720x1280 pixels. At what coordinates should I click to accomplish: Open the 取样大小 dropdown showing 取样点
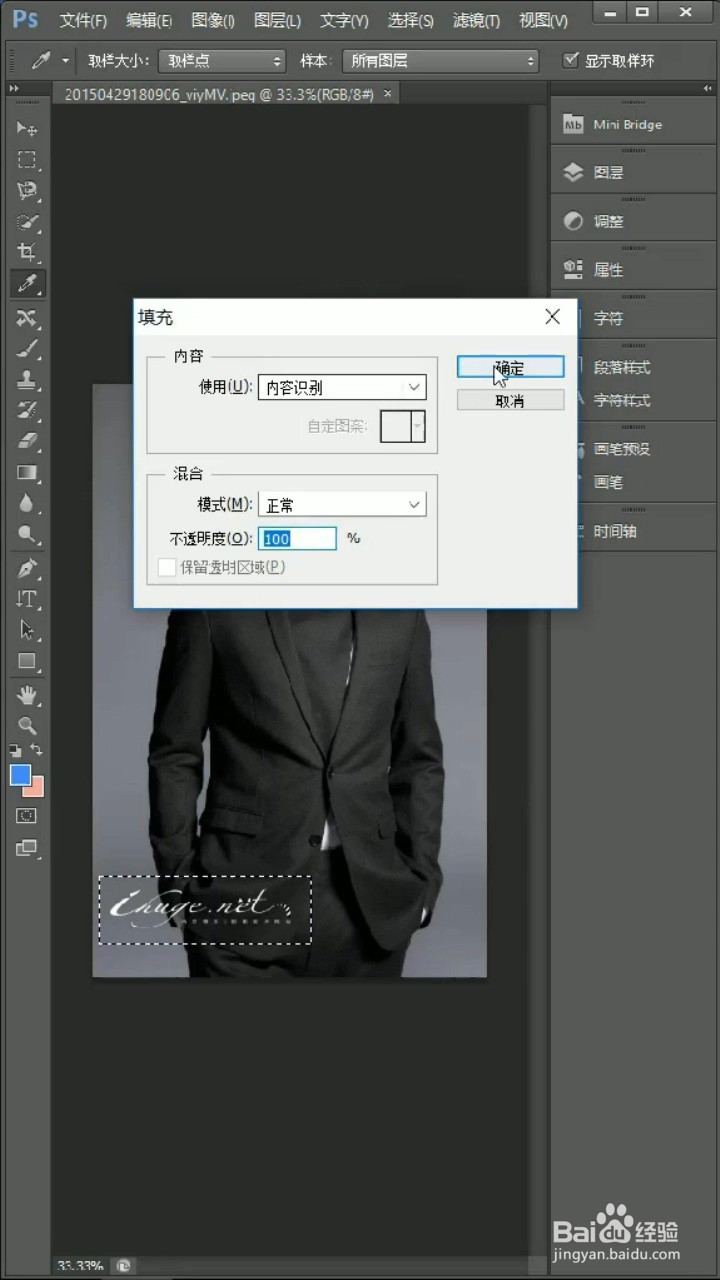(222, 61)
